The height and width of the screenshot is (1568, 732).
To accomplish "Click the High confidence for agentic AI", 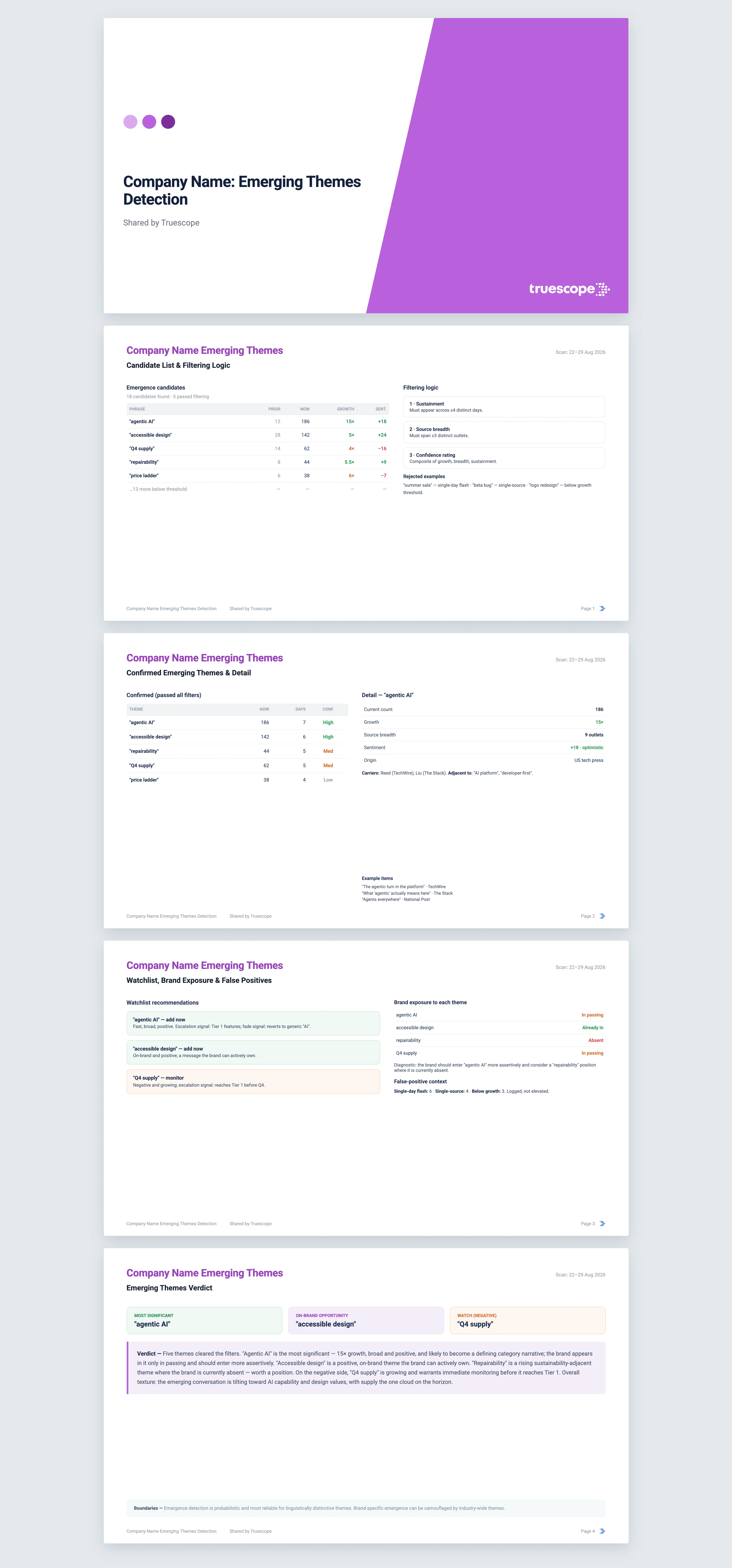I will [328, 722].
